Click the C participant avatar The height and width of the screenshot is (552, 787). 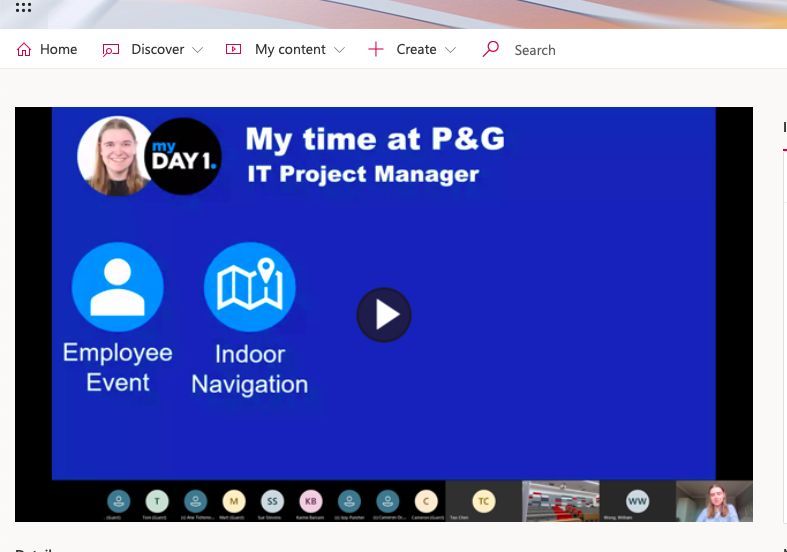[426, 501]
